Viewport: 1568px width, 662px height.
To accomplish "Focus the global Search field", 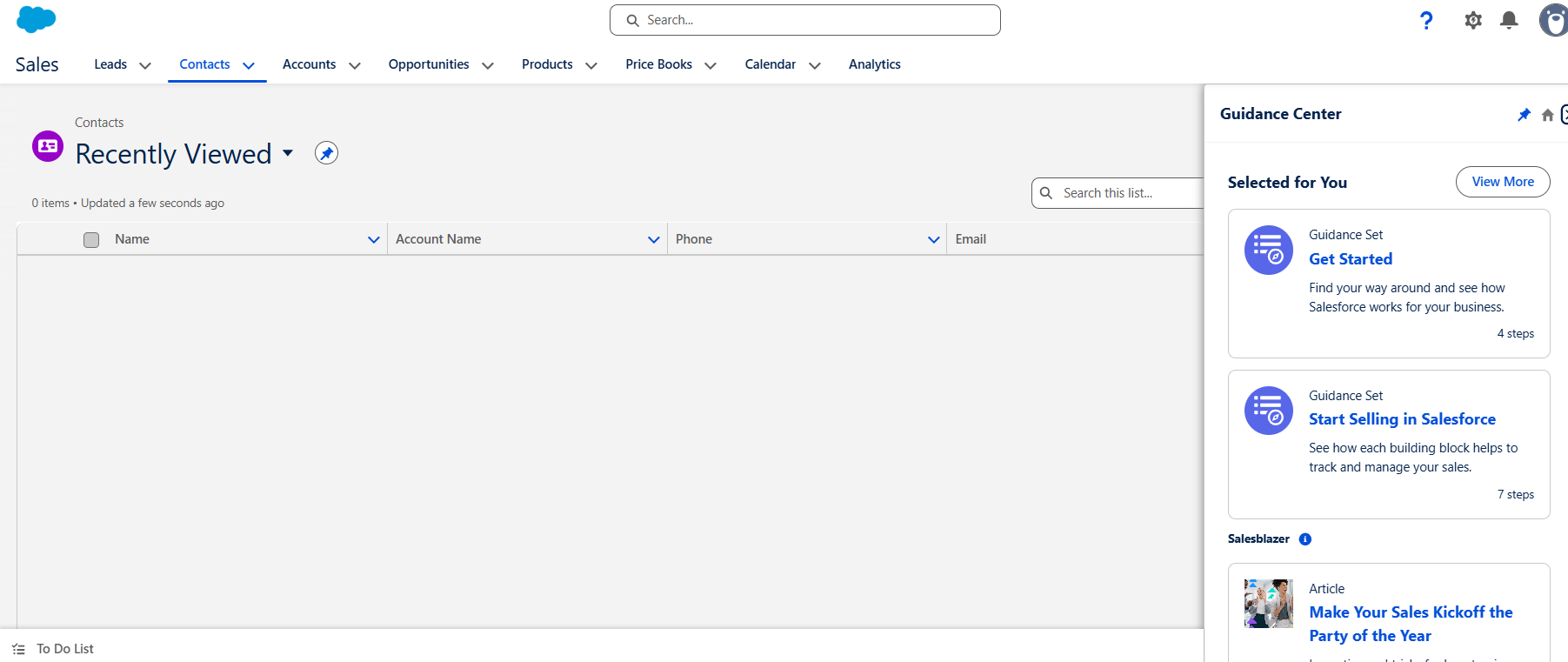I will point(805,20).
